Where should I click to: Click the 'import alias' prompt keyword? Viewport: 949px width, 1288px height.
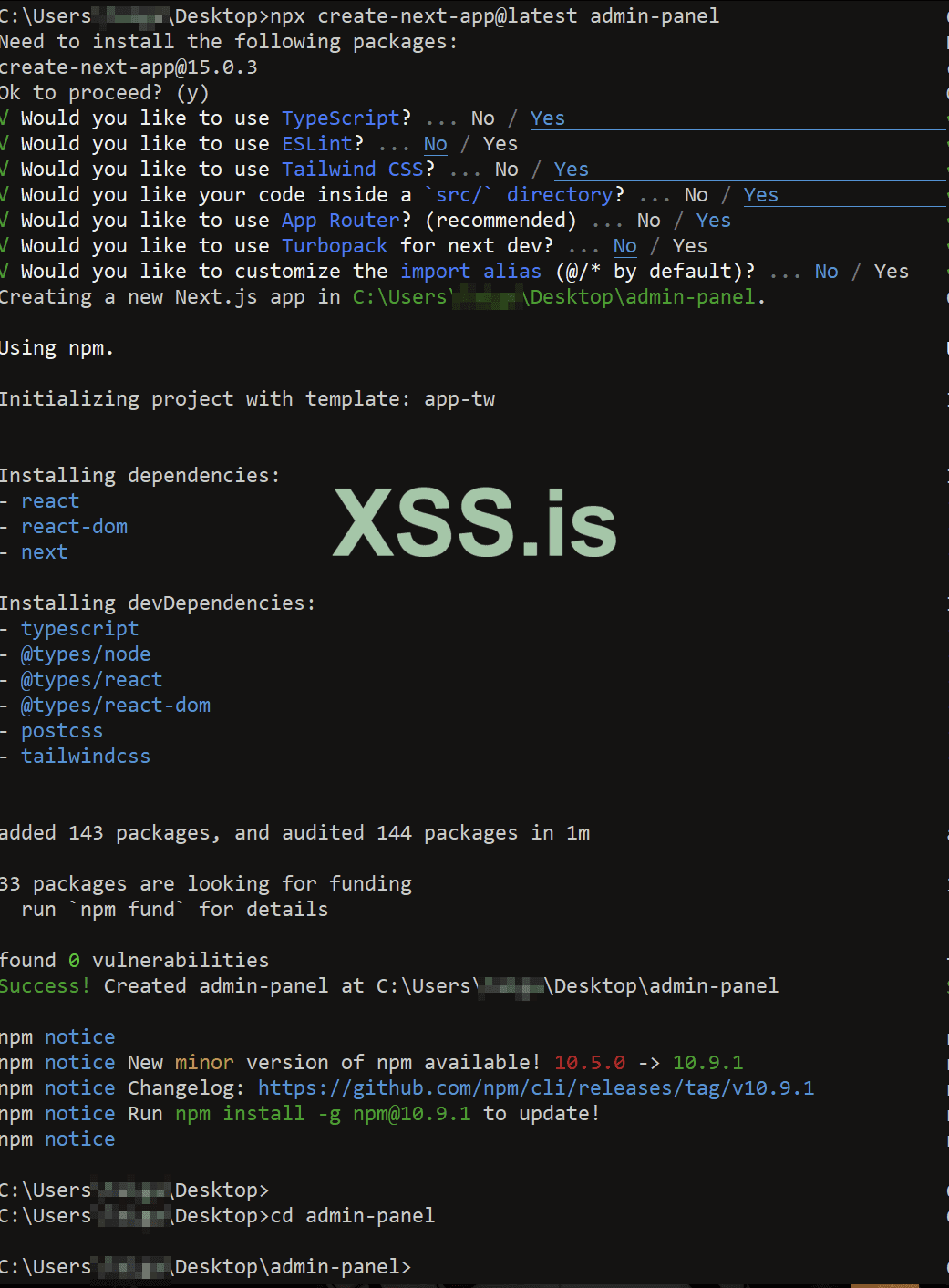coord(471,272)
